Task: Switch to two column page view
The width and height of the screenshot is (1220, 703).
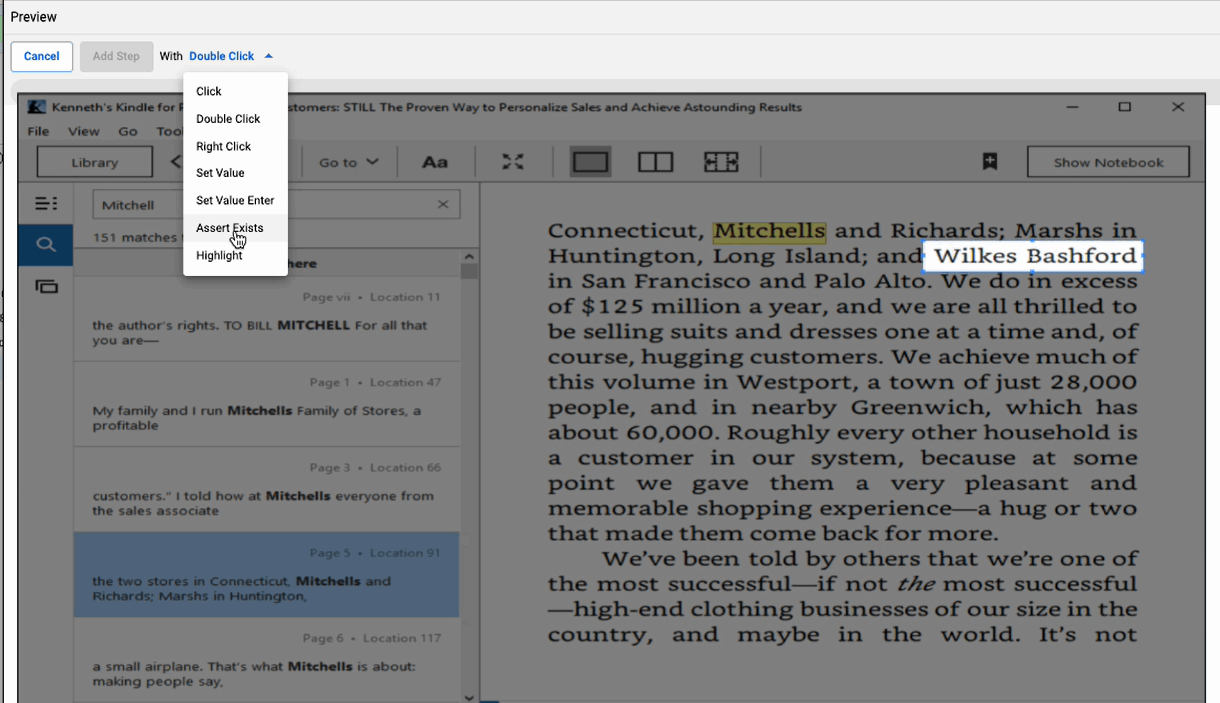Action: tap(655, 162)
